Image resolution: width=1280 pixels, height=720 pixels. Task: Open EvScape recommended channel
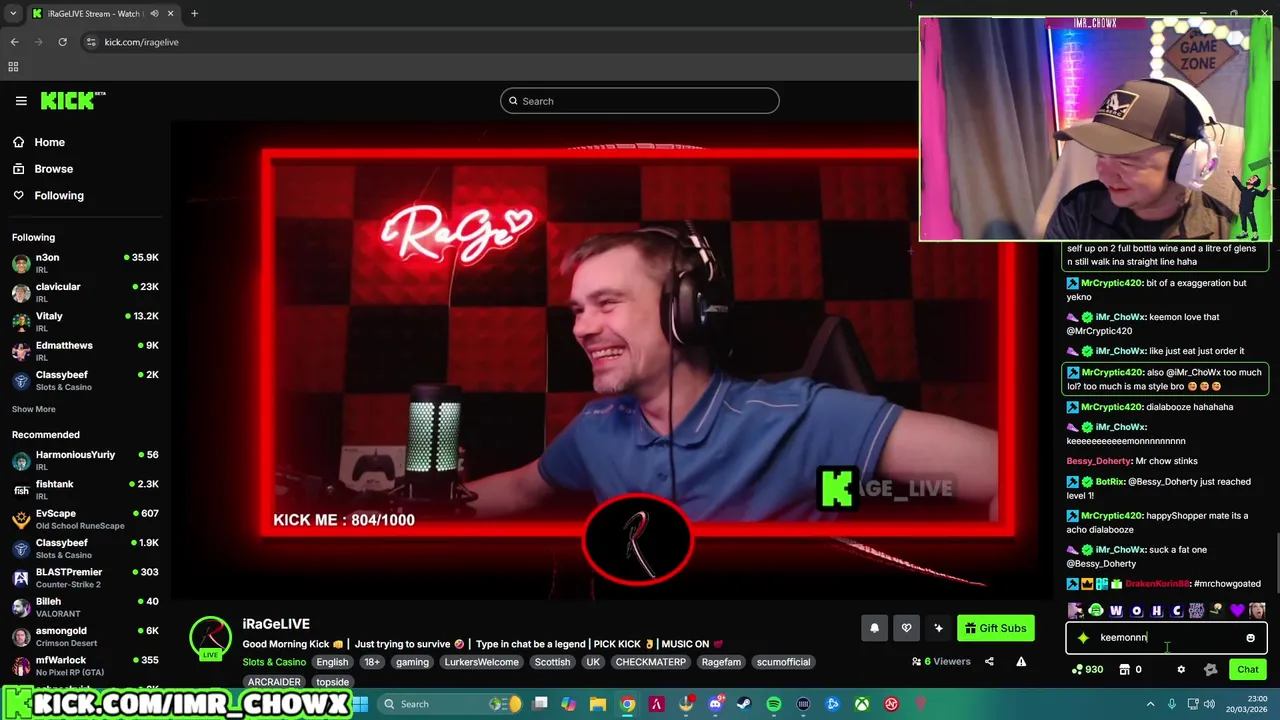click(85, 519)
